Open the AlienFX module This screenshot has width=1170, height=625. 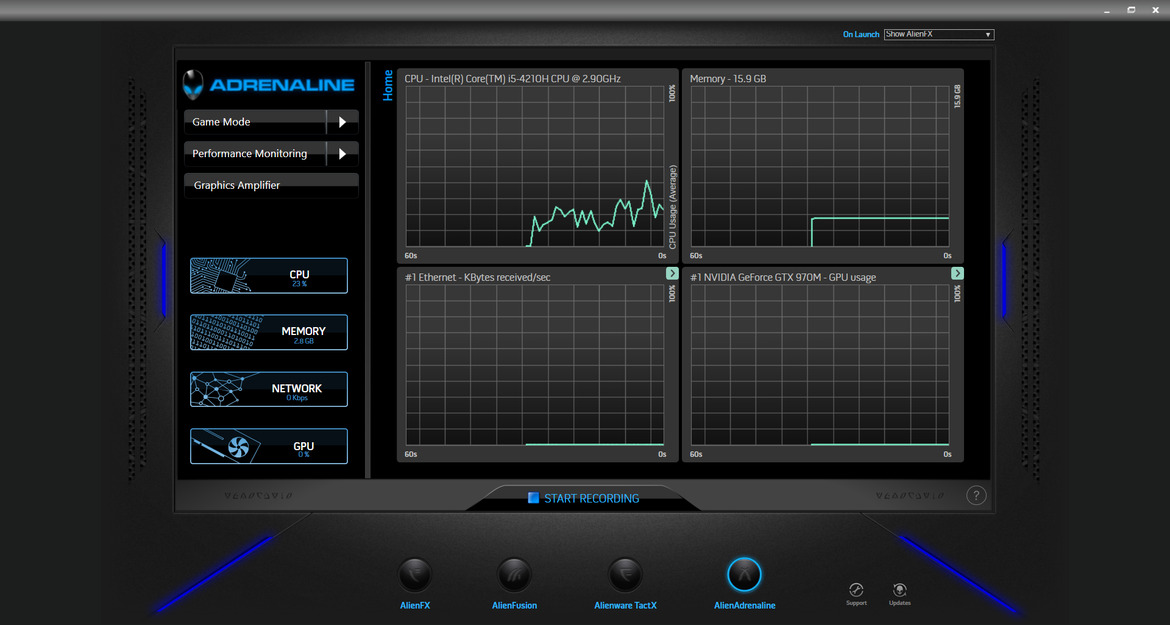point(415,575)
